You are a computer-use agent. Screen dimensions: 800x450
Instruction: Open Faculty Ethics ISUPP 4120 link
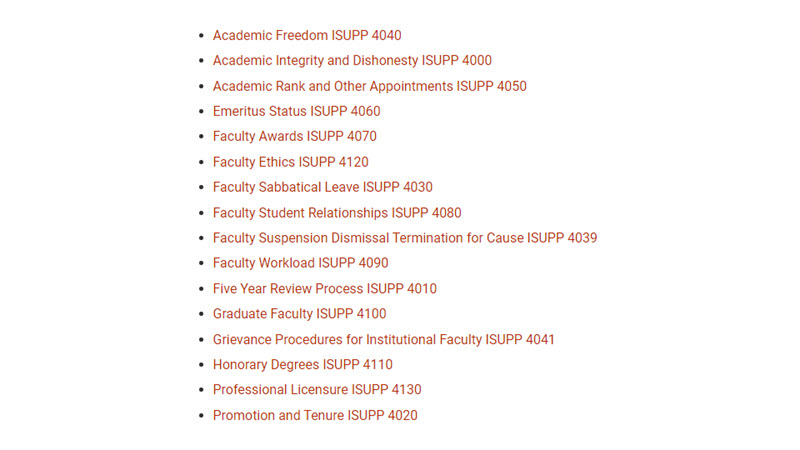pyautogui.click(x=290, y=162)
